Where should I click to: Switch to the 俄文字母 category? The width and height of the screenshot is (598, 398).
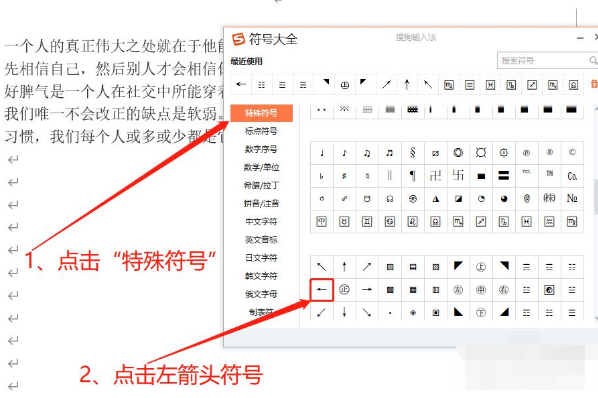(x=261, y=294)
